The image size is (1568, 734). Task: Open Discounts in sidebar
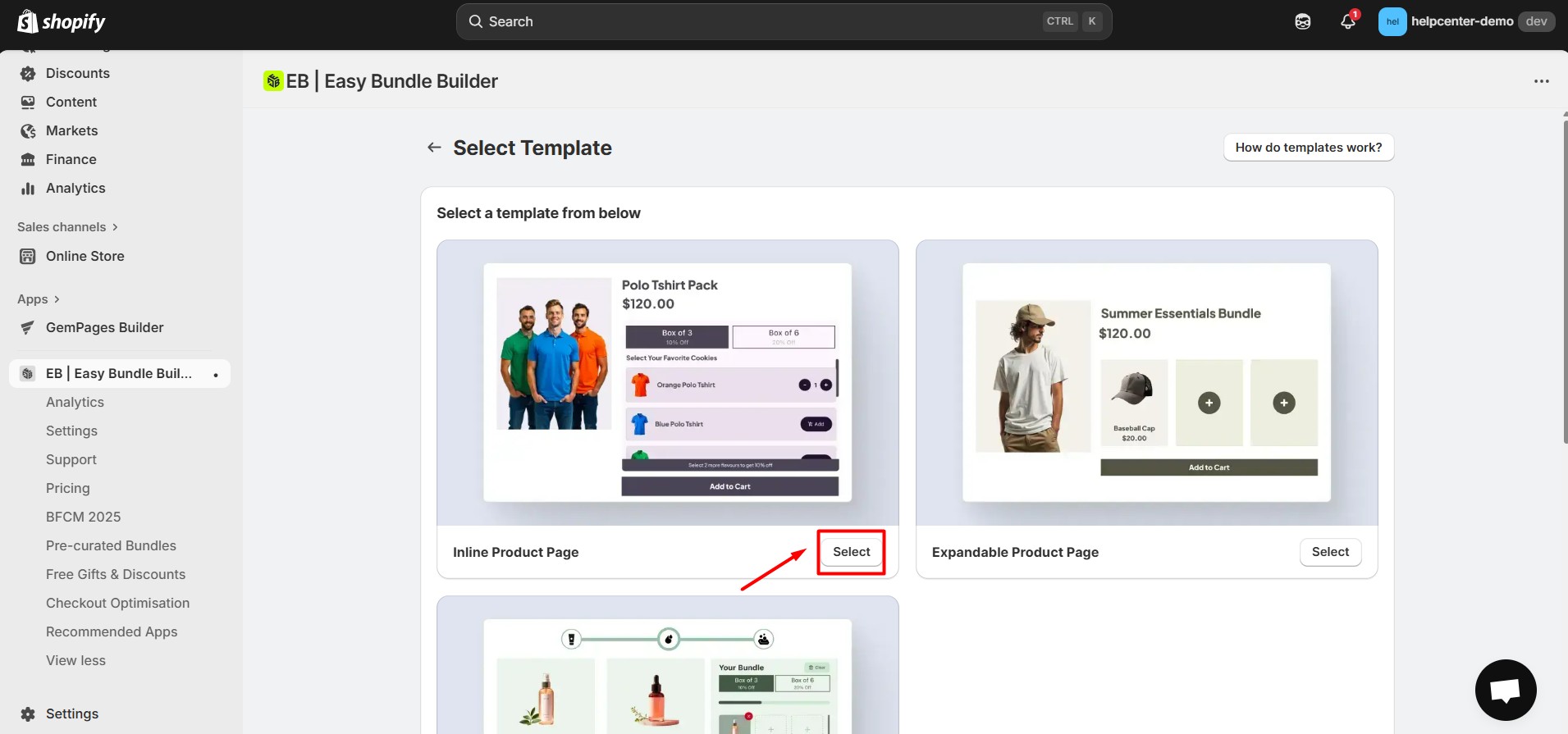(78, 74)
